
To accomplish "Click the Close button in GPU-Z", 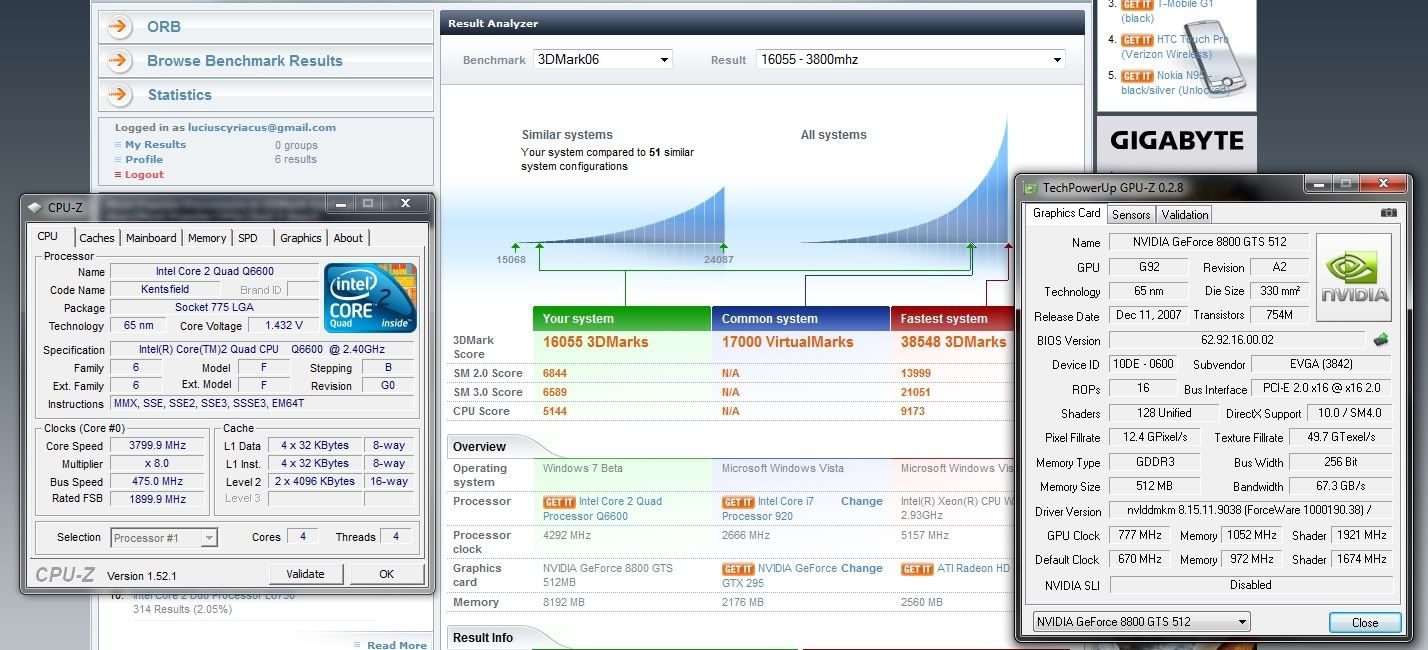I will pyautogui.click(x=1365, y=622).
